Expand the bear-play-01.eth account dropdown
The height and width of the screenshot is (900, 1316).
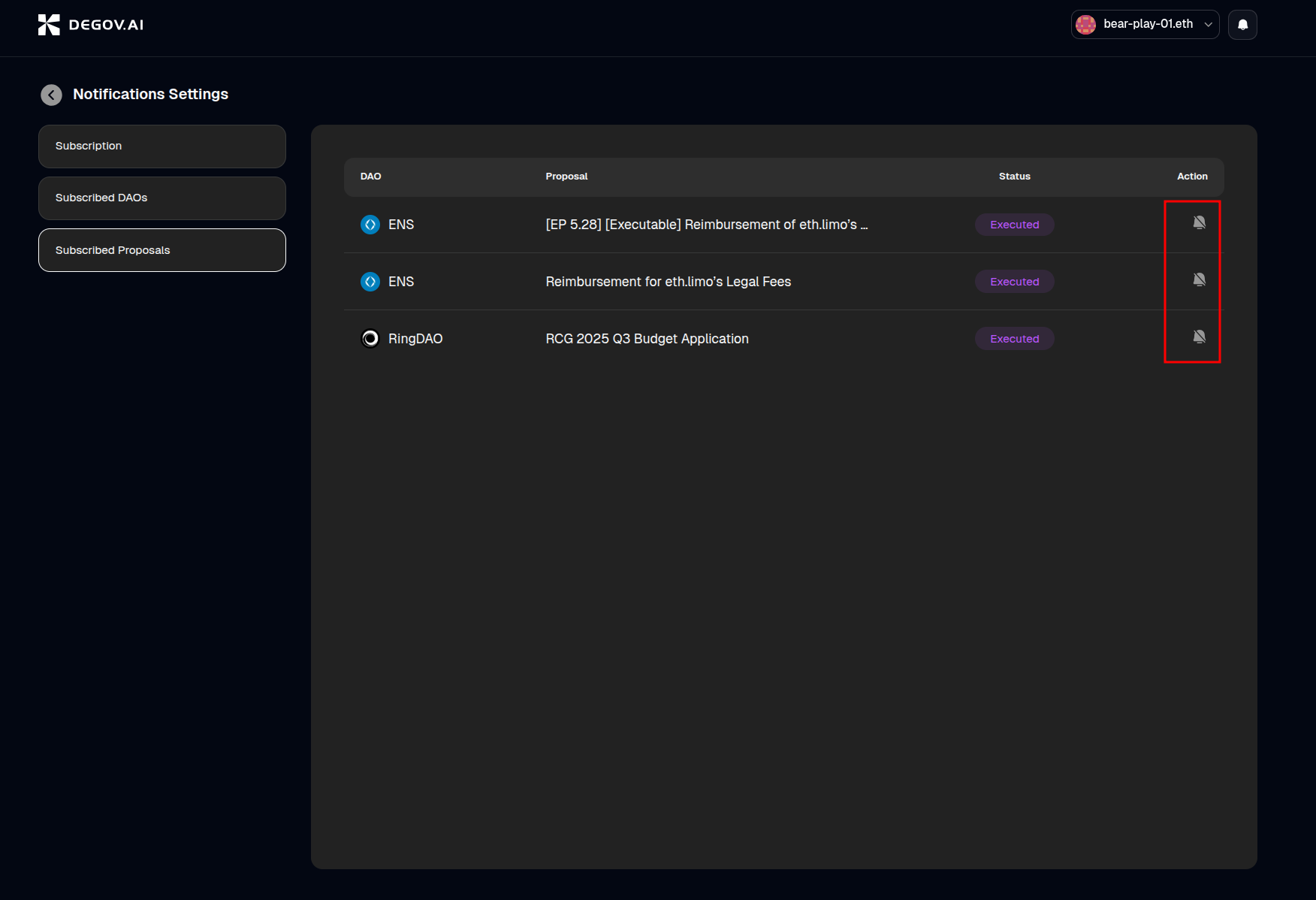point(1147,25)
